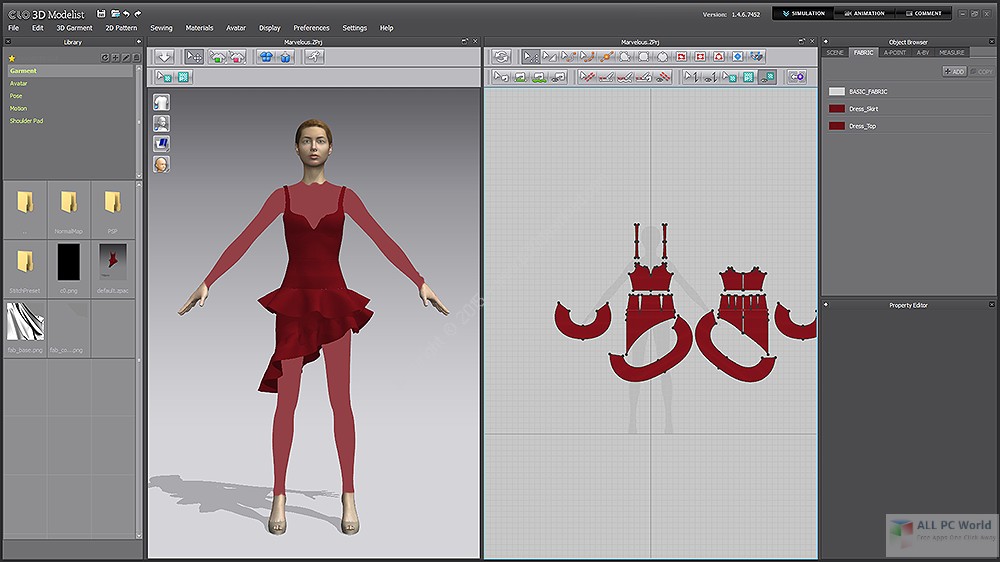Open the NormalMap folder
The width and height of the screenshot is (1000, 562).
pos(68,209)
